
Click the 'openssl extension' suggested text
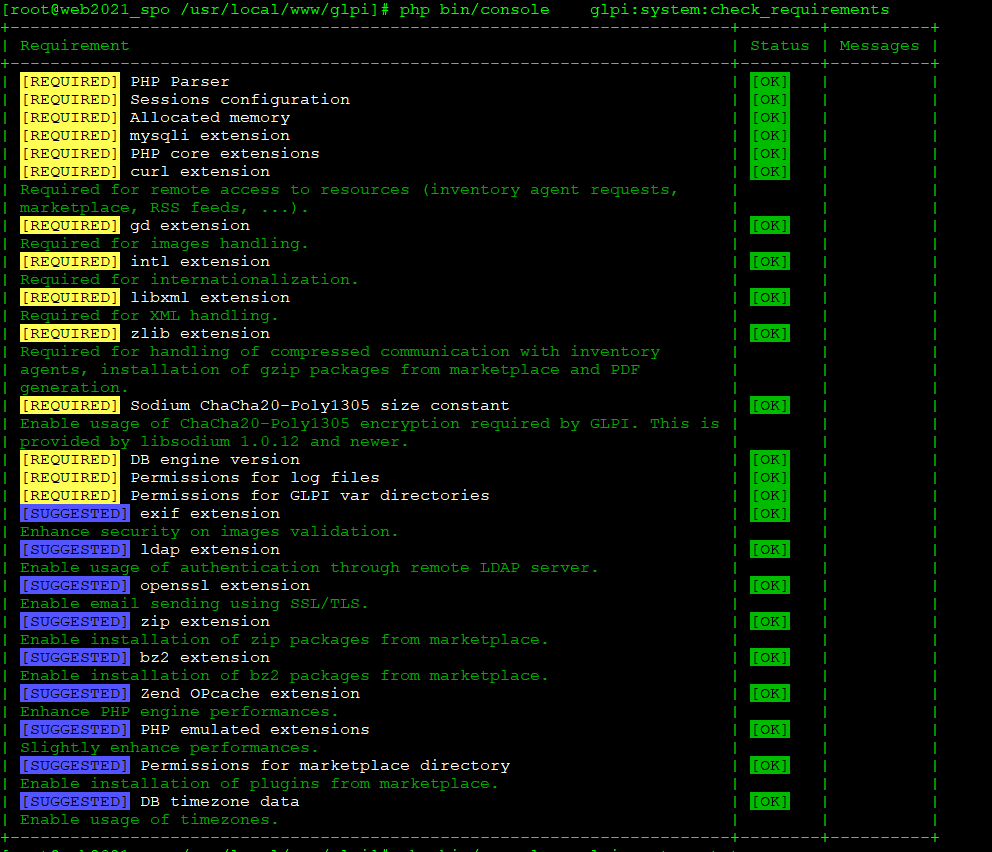(x=225, y=586)
